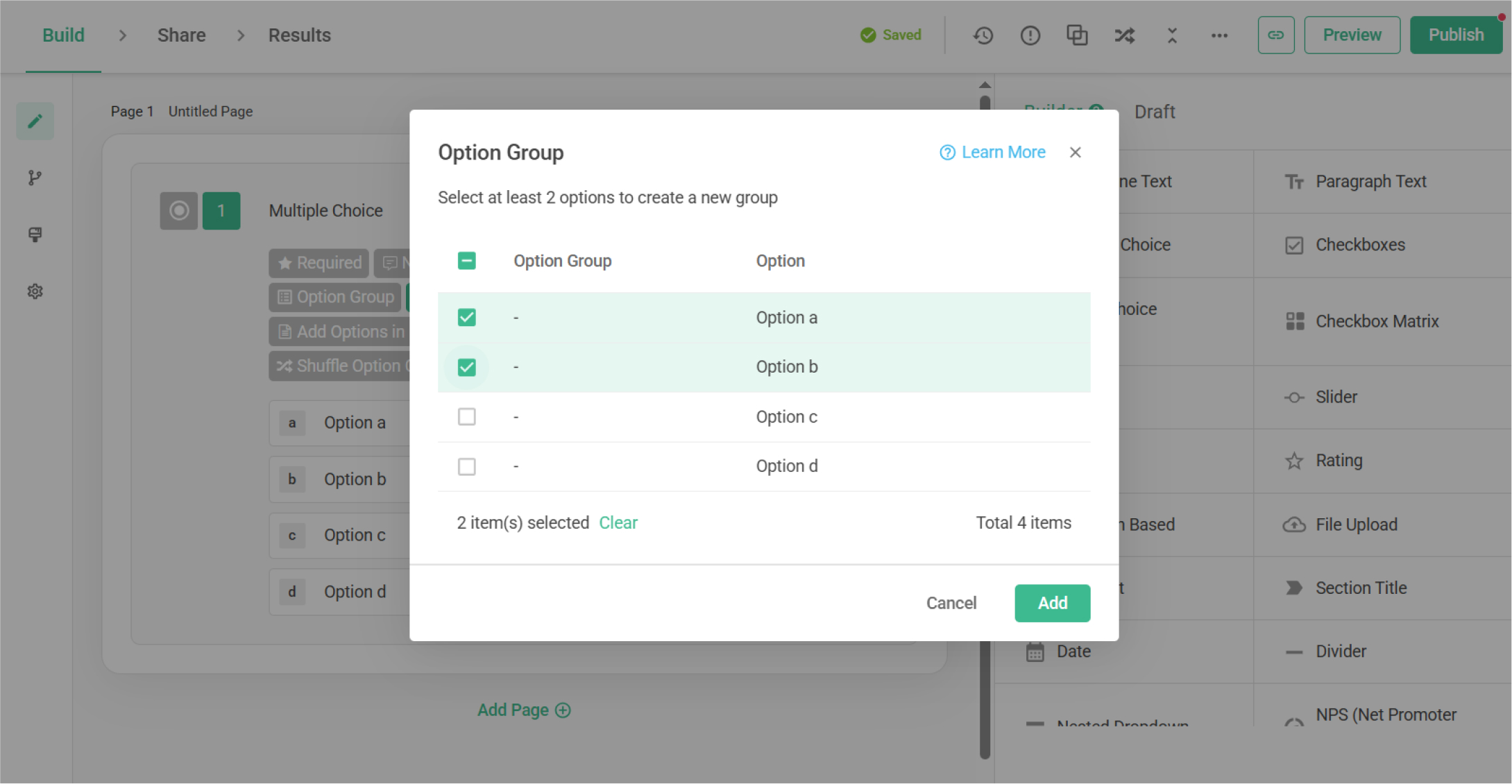Click the alert exclamation circle icon

point(1030,35)
